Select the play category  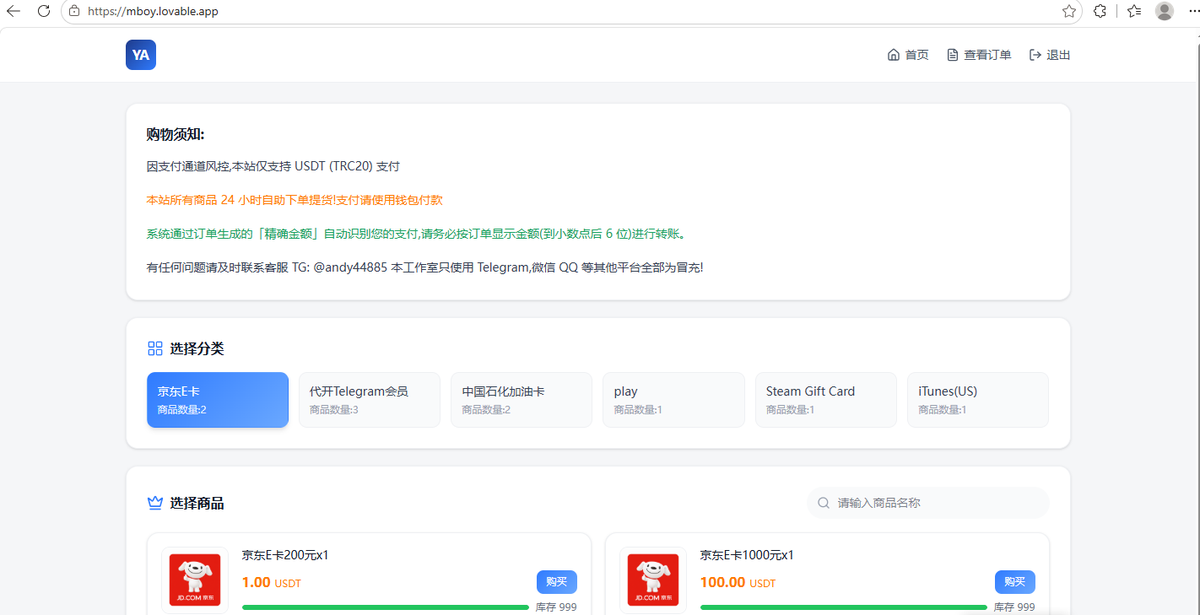click(674, 400)
